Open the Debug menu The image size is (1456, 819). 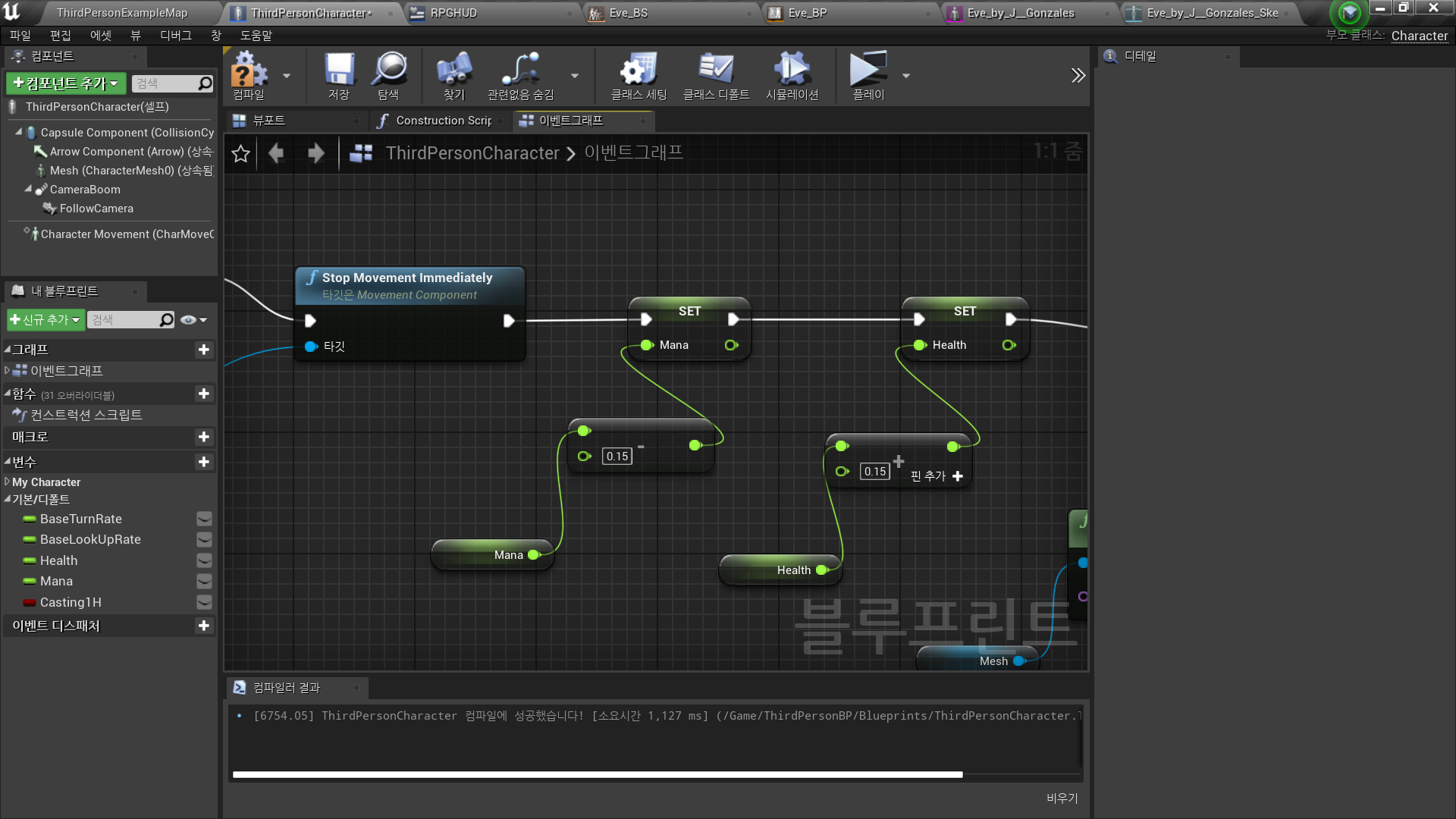pyautogui.click(x=175, y=36)
